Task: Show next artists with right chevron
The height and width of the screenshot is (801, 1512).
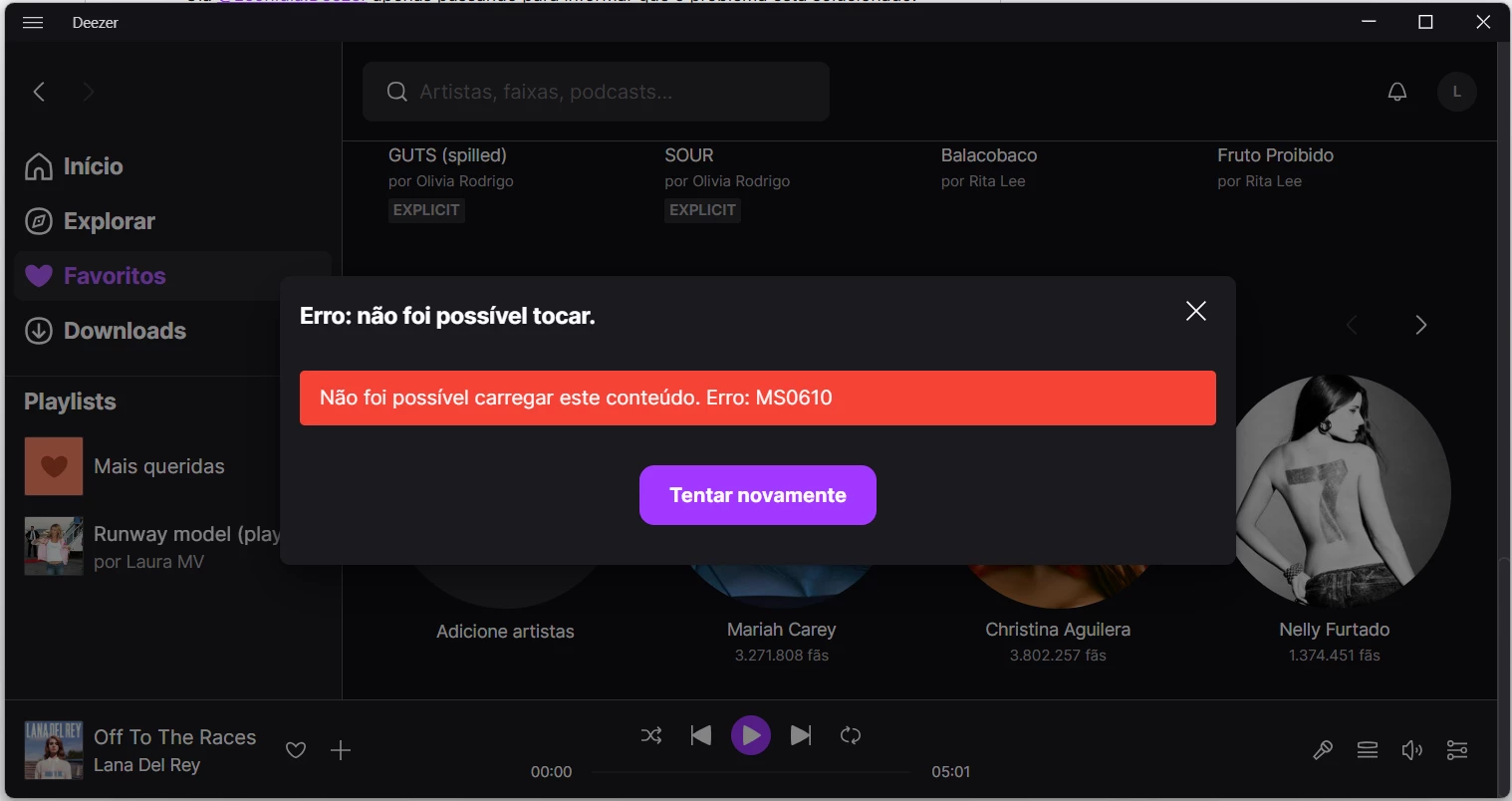Action: point(1421,325)
